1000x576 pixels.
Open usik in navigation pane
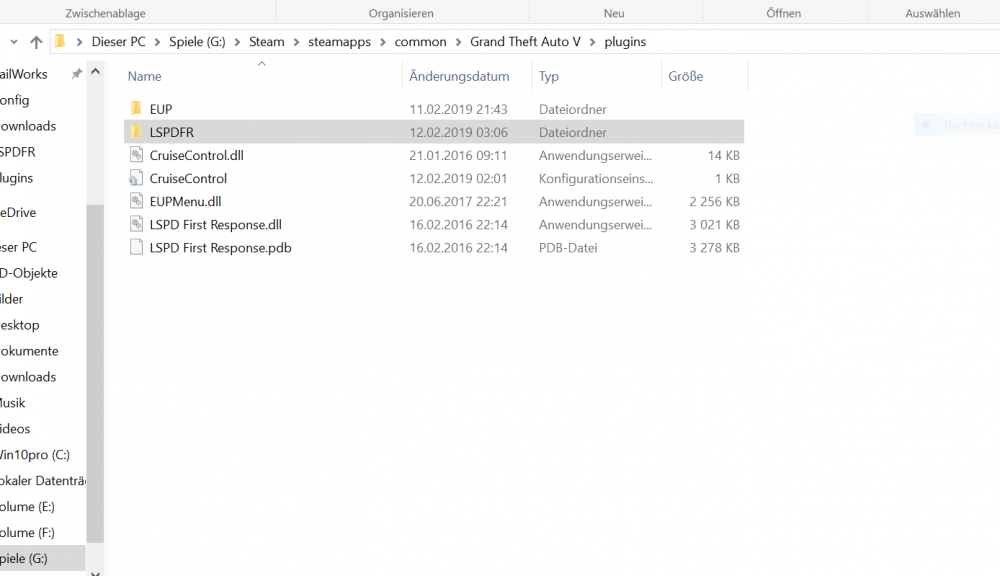(13, 402)
